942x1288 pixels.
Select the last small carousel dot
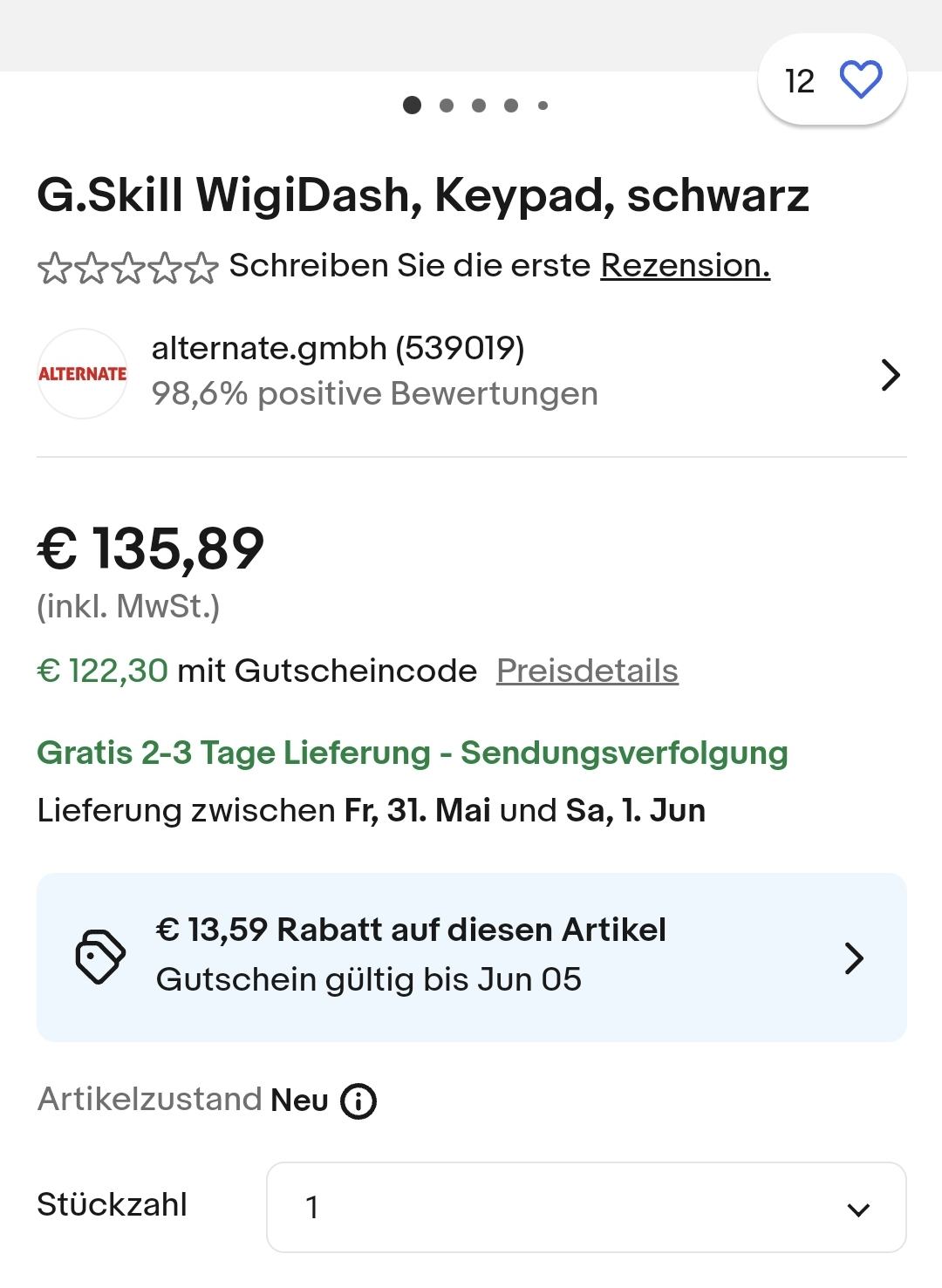(x=543, y=106)
